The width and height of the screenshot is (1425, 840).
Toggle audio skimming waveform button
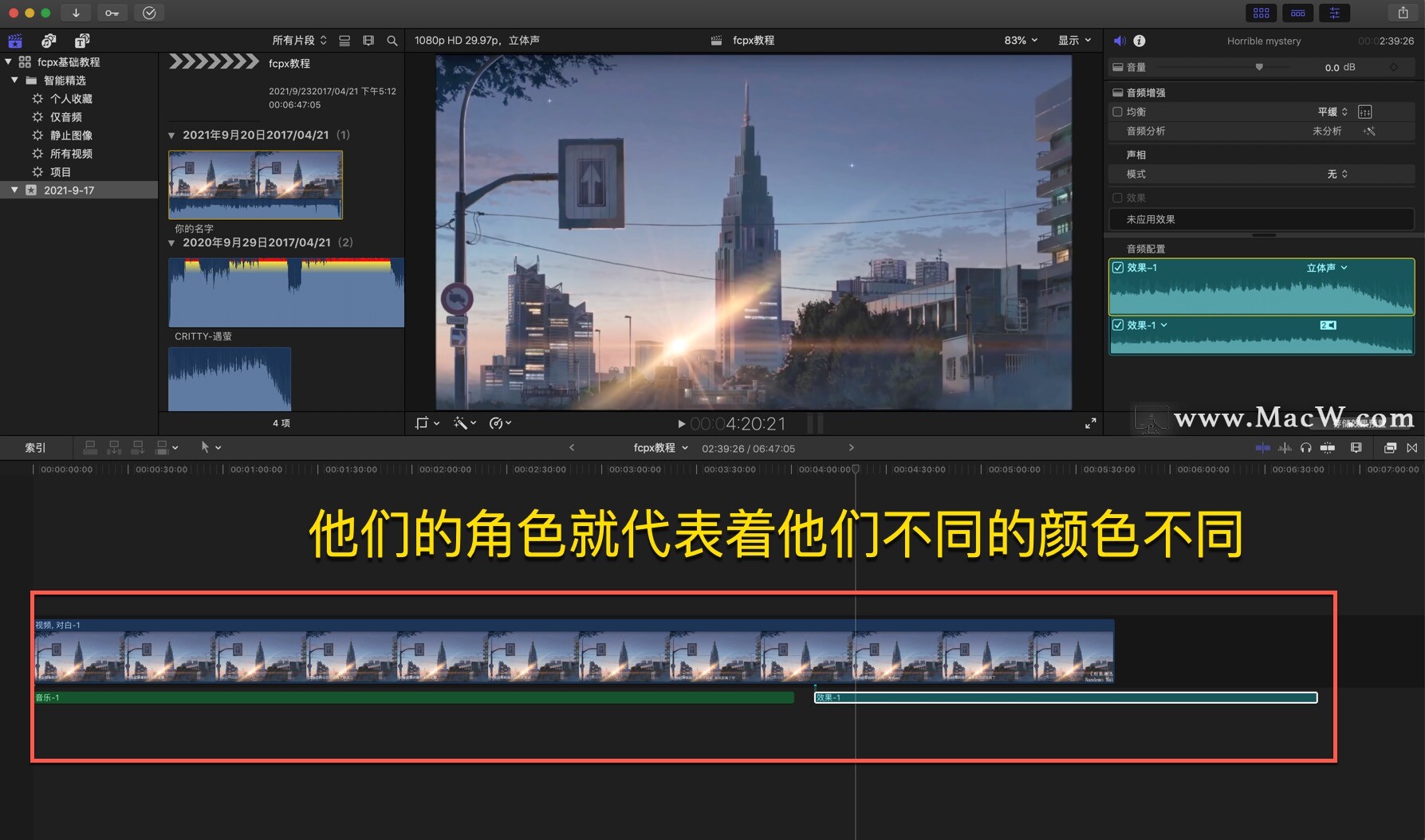(x=1285, y=448)
